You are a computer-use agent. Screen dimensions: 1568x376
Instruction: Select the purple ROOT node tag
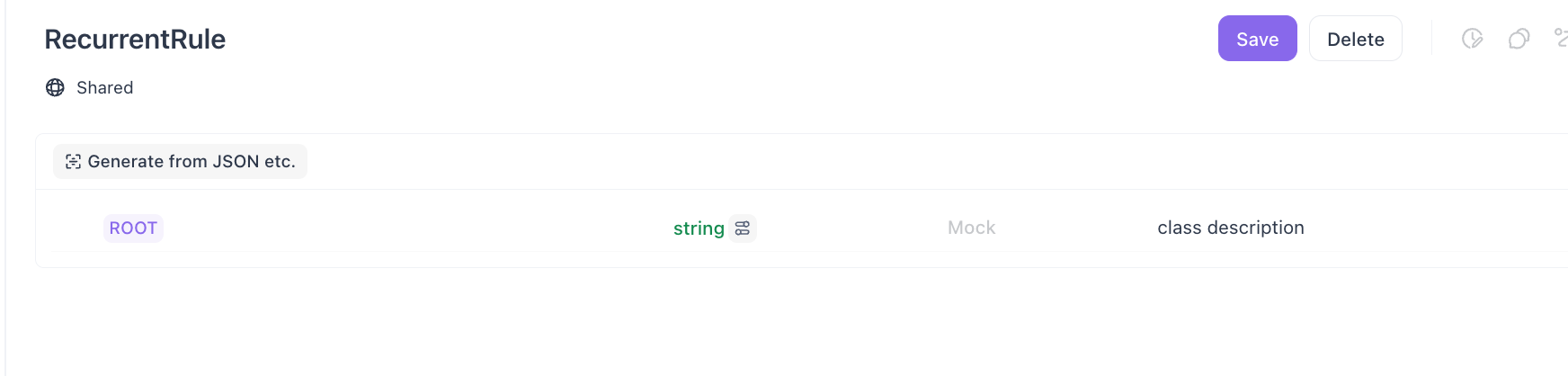133,228
